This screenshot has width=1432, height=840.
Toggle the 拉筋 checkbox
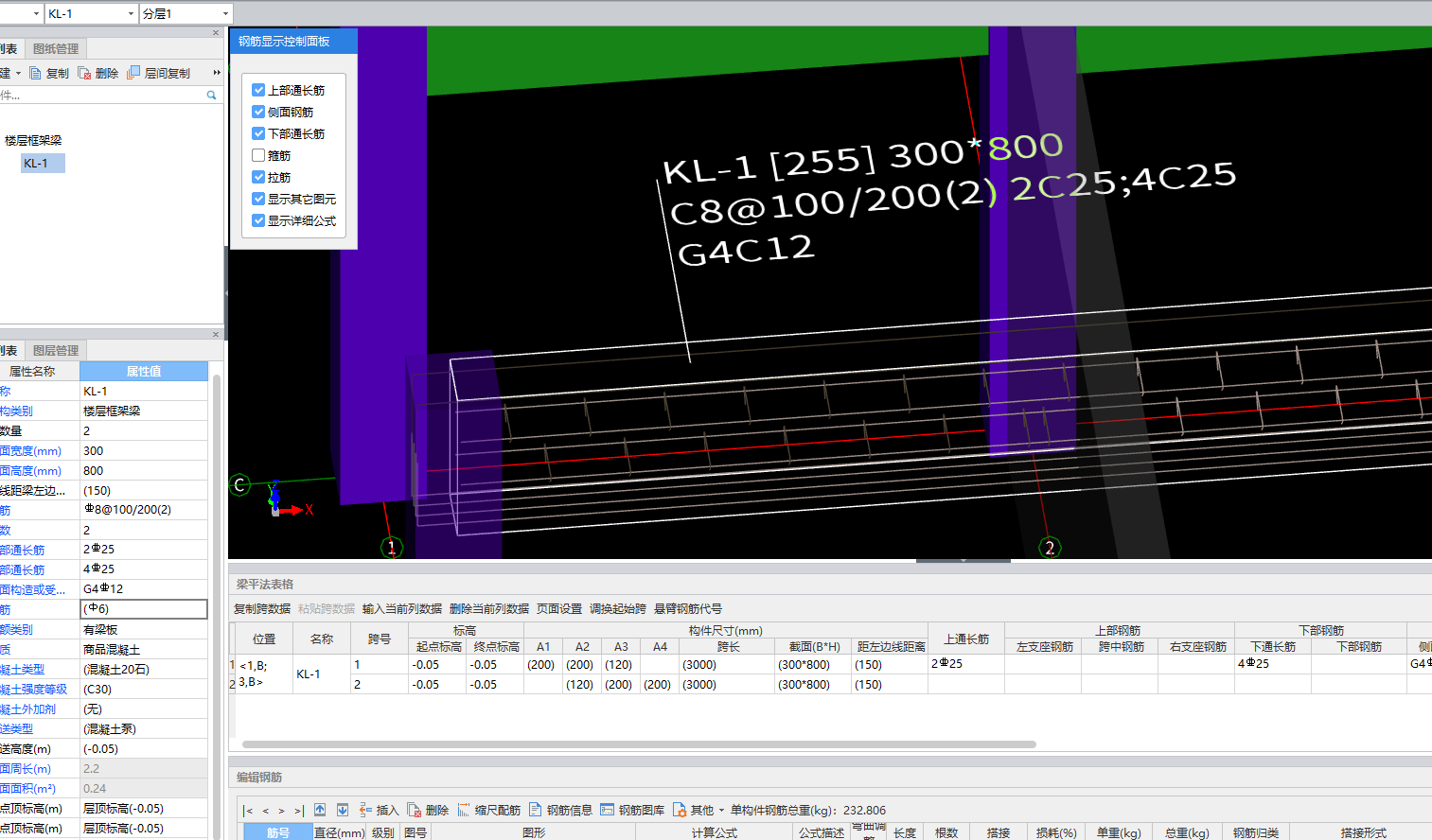[258, 177]
